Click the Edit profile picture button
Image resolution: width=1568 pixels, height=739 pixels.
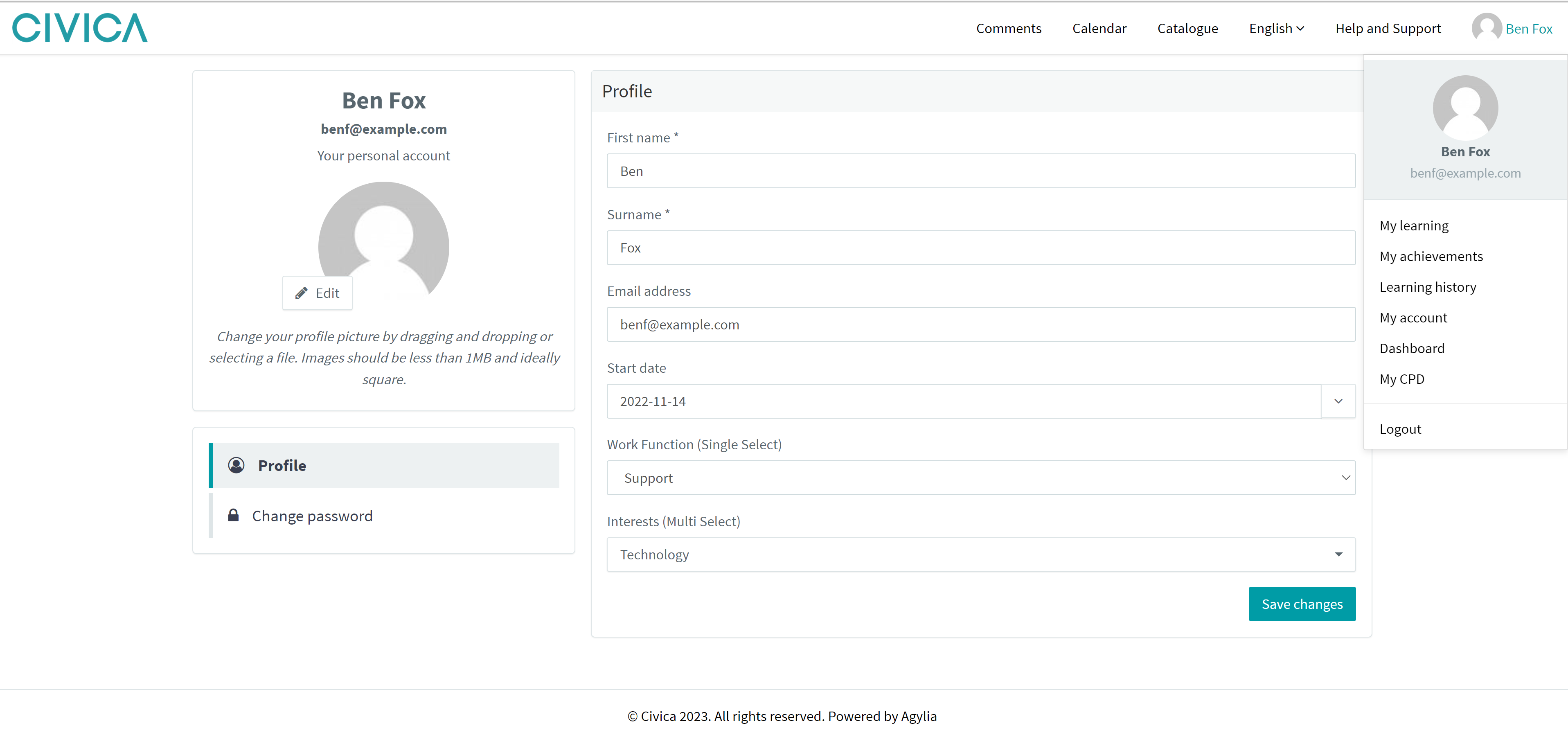click(317, 293)
